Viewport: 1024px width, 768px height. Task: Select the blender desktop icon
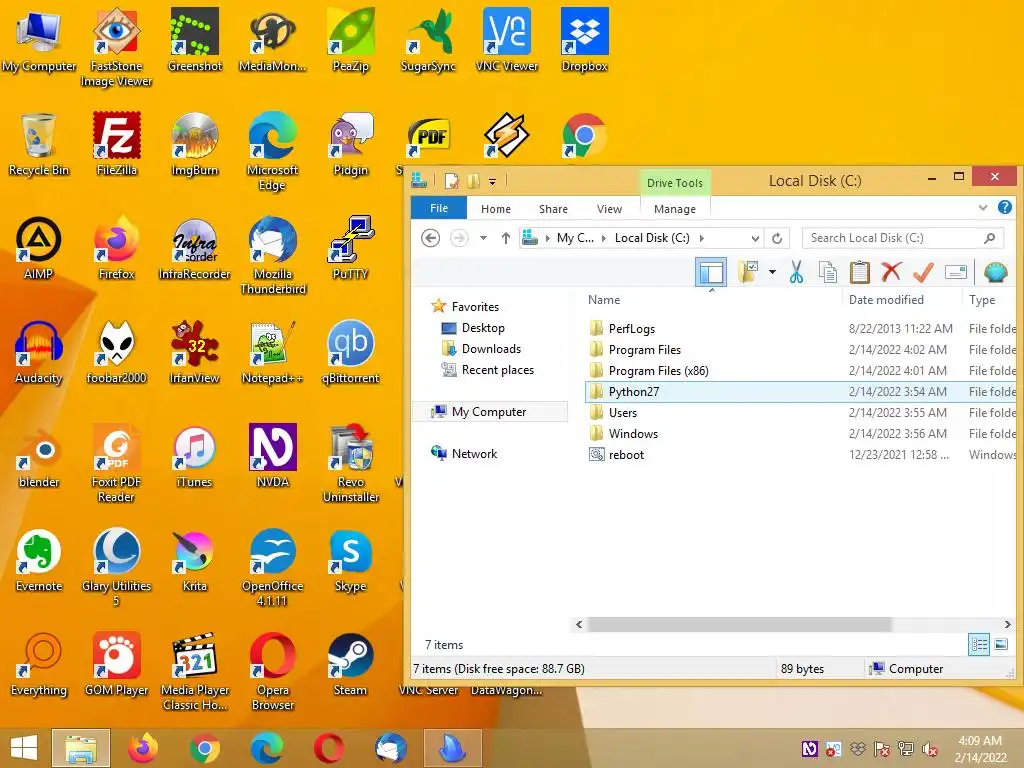(x=38, y=456)
